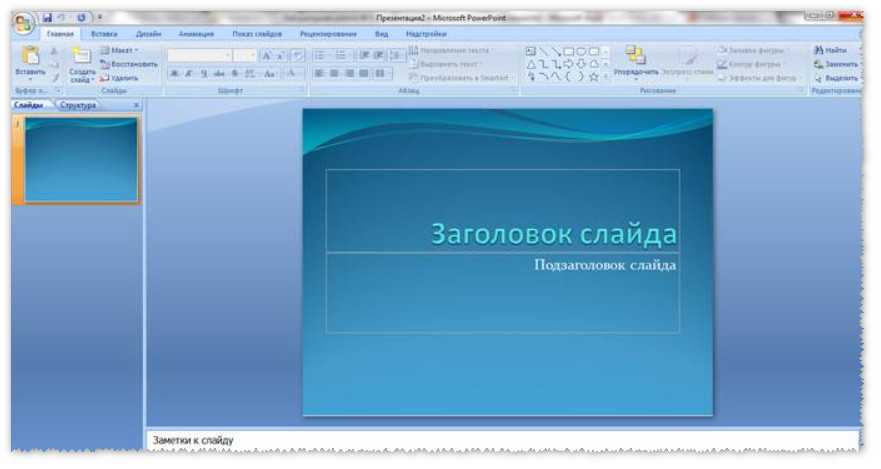Open the Макет layout dropdown
The image size is (881, 469).
click(x=119, y=49)
